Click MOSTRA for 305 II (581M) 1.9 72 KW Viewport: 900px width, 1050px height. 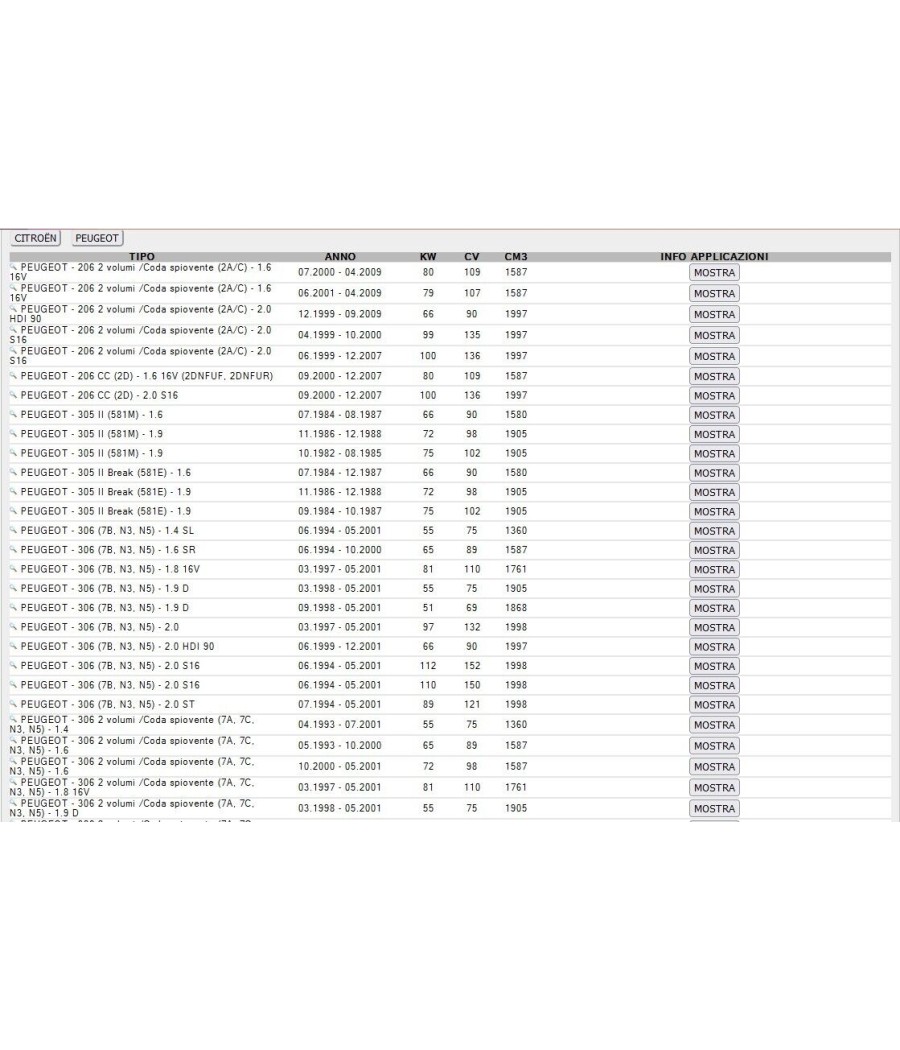(x=714, y=434)
